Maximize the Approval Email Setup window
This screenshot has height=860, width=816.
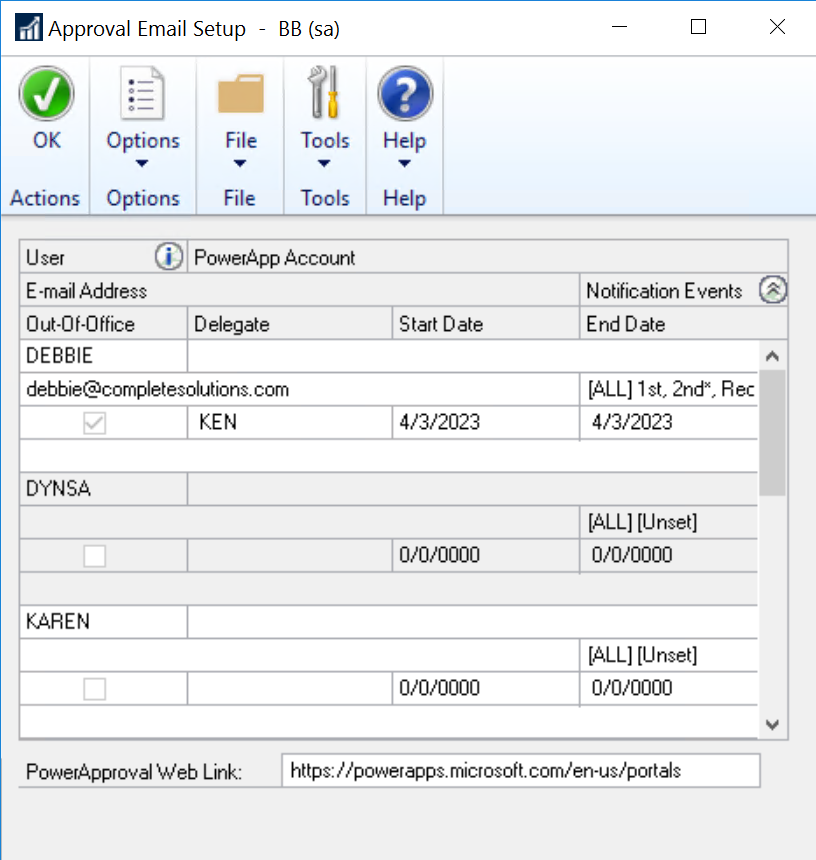[698, 26]
